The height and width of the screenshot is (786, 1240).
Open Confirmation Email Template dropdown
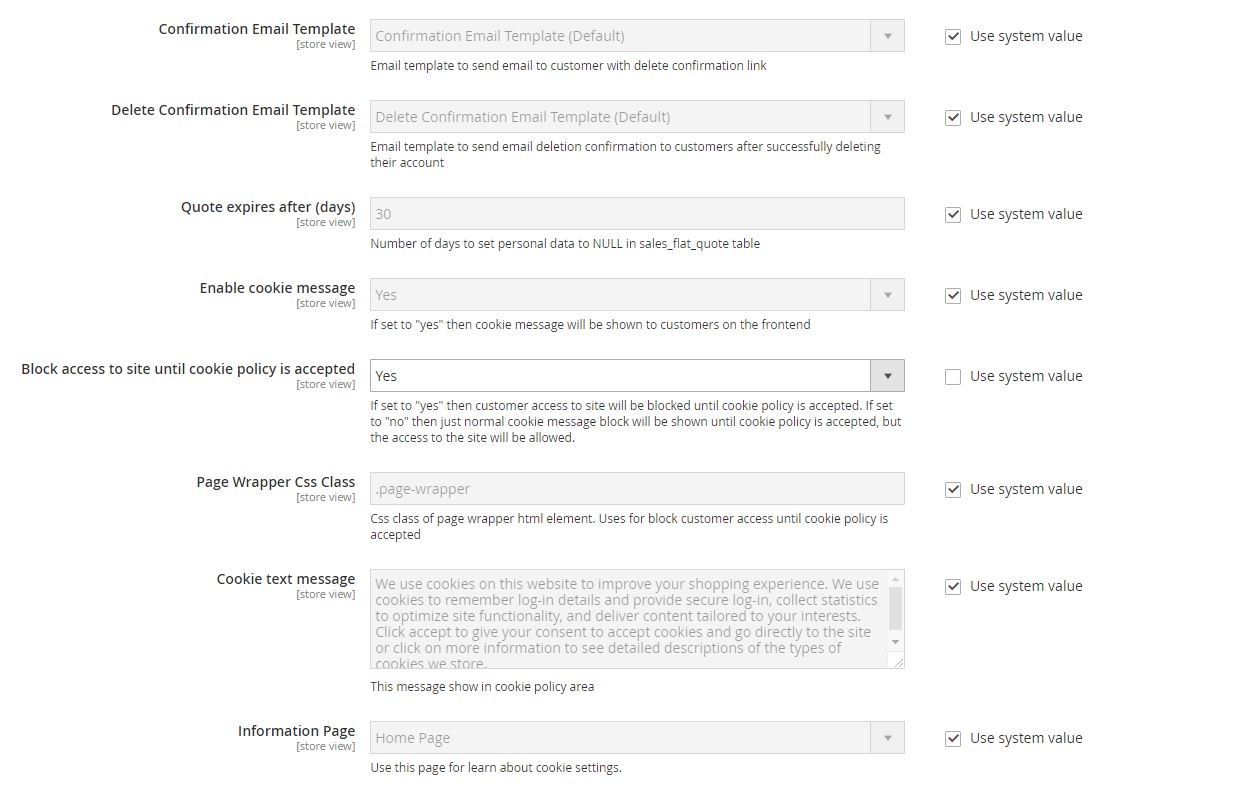[x=637, y=36]
